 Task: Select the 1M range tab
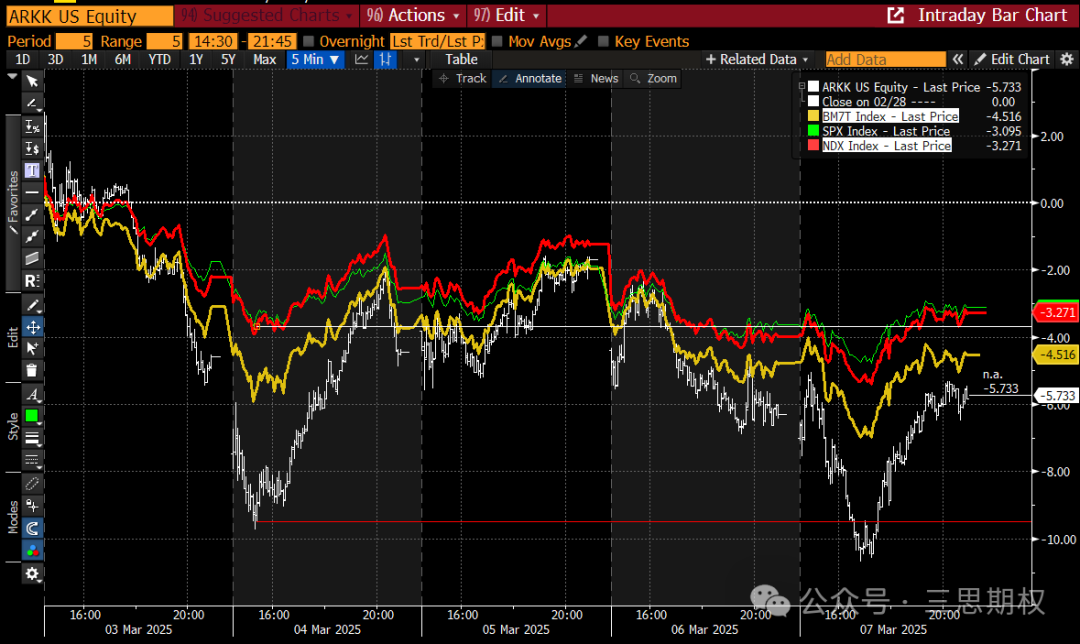pos(89,59)
